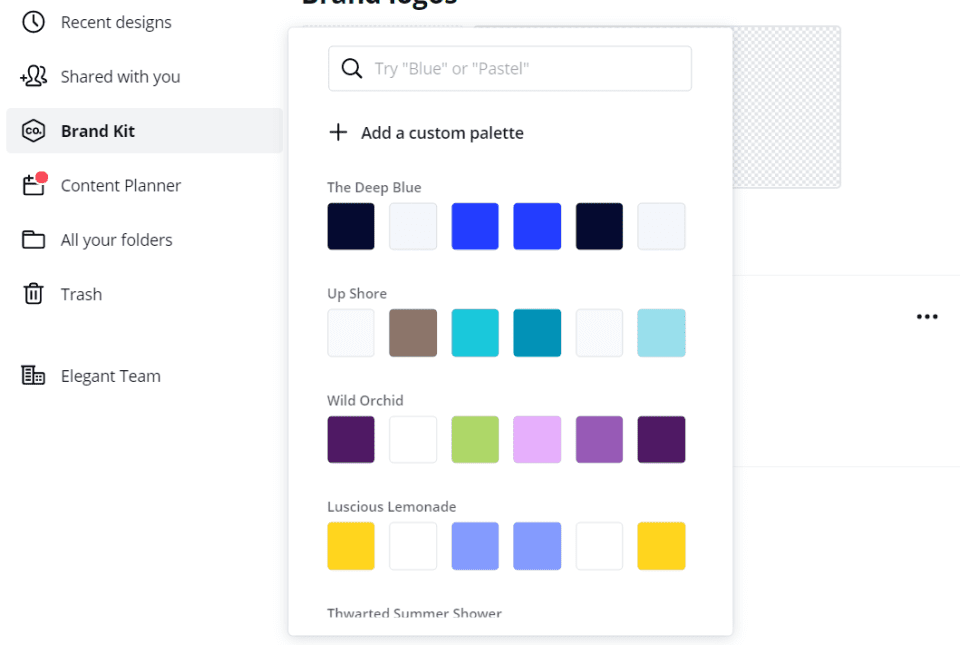Open the Content Planner
Image resolution: width=960 pixels, height=645 pixels.
click(121, 185)
